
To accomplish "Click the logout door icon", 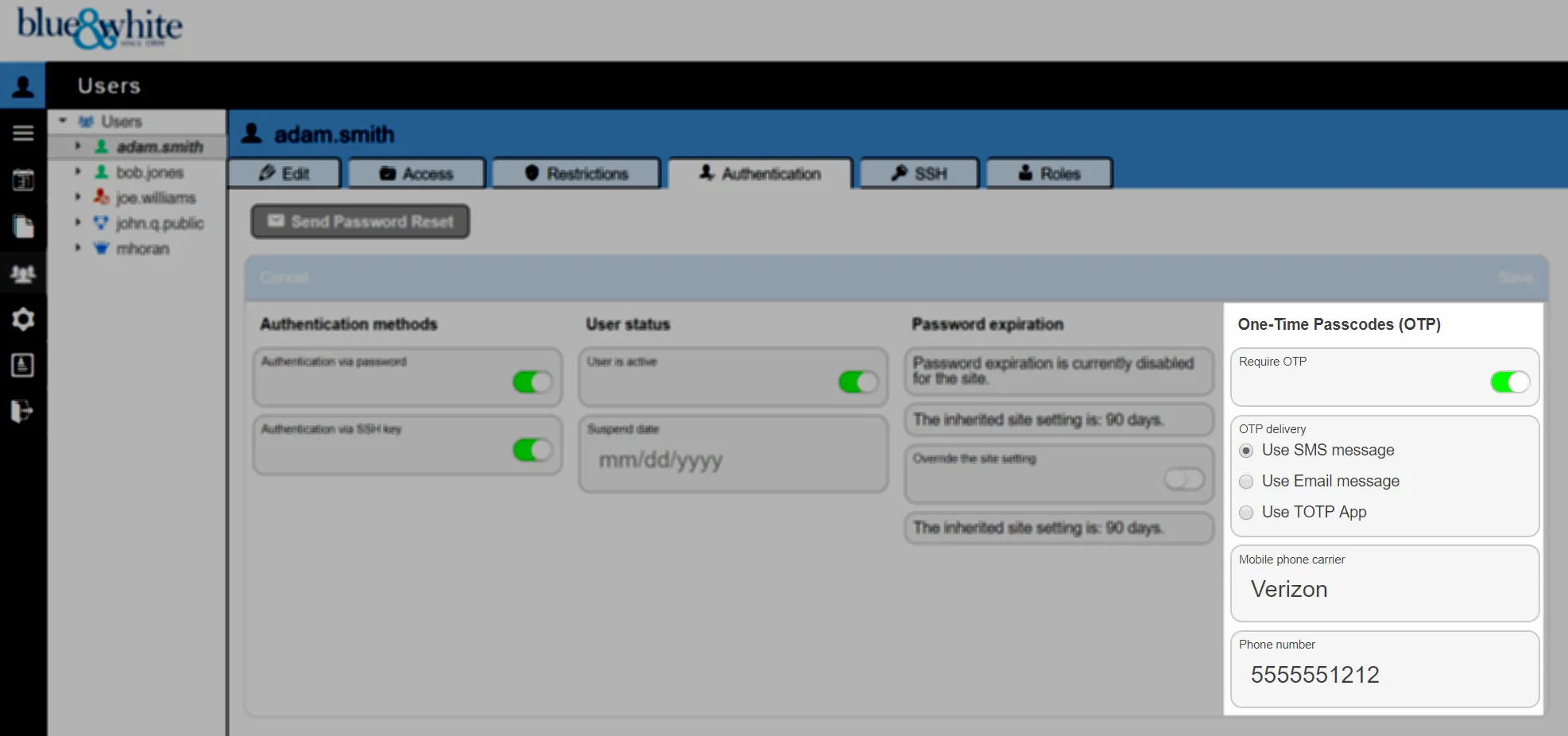I will [x=23, y=411].
